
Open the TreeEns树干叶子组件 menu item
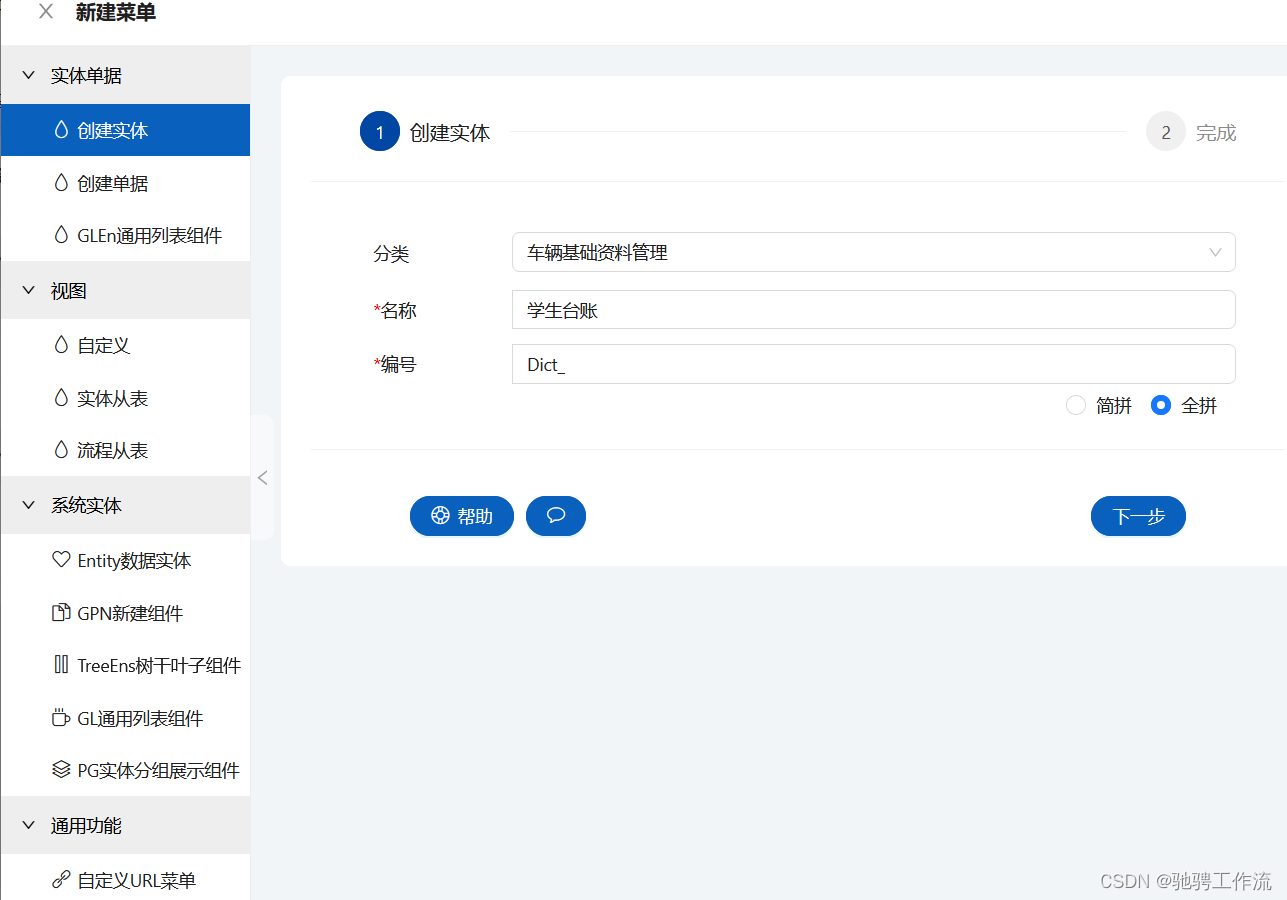point(125,665)
